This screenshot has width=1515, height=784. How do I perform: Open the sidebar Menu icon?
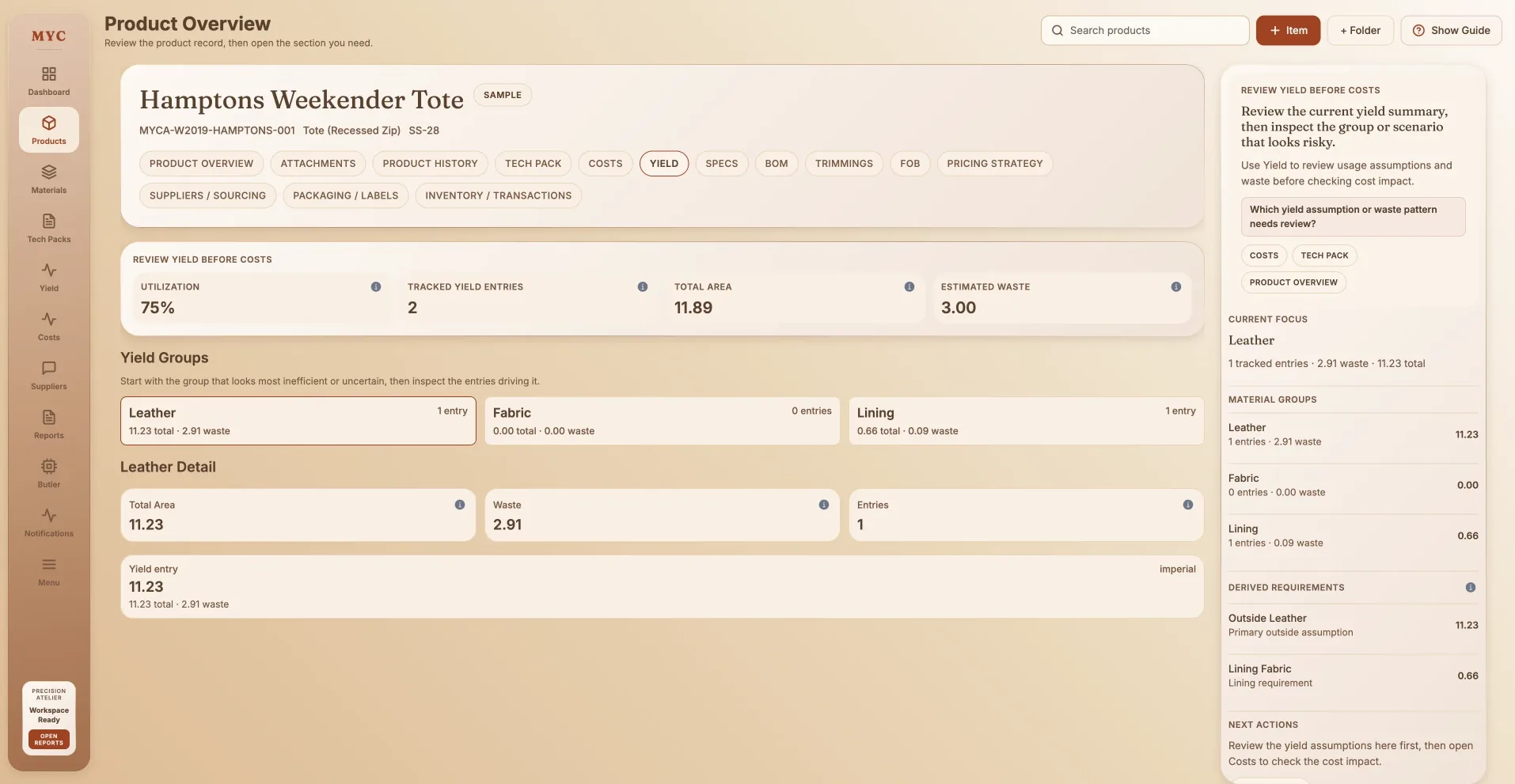(x=49, y=571)
